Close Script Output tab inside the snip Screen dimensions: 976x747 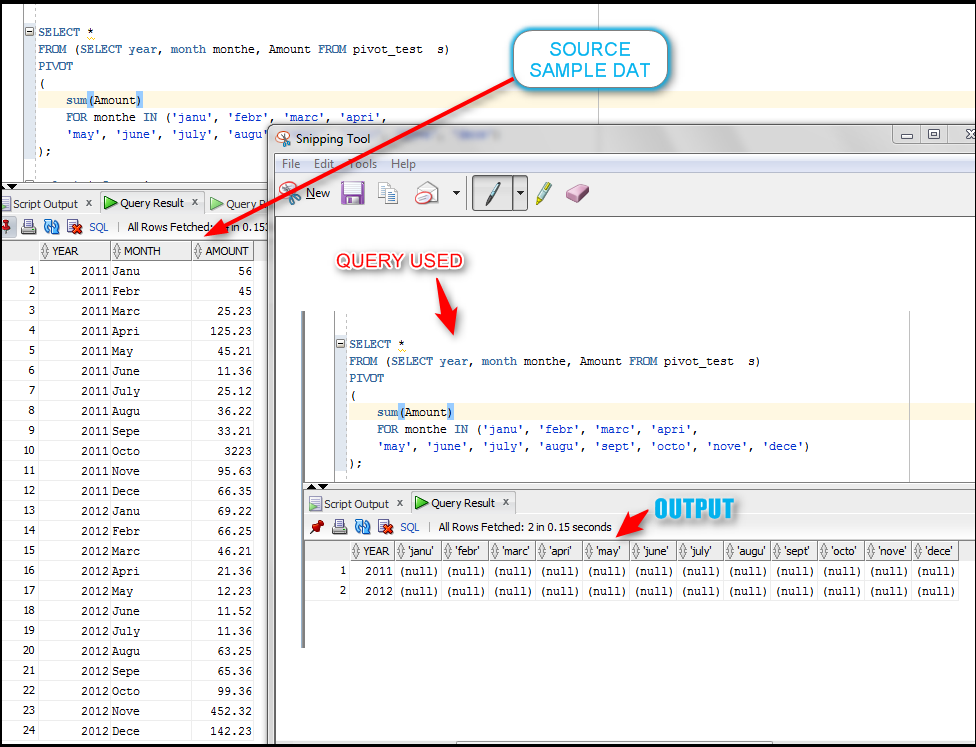click(400, 503)
